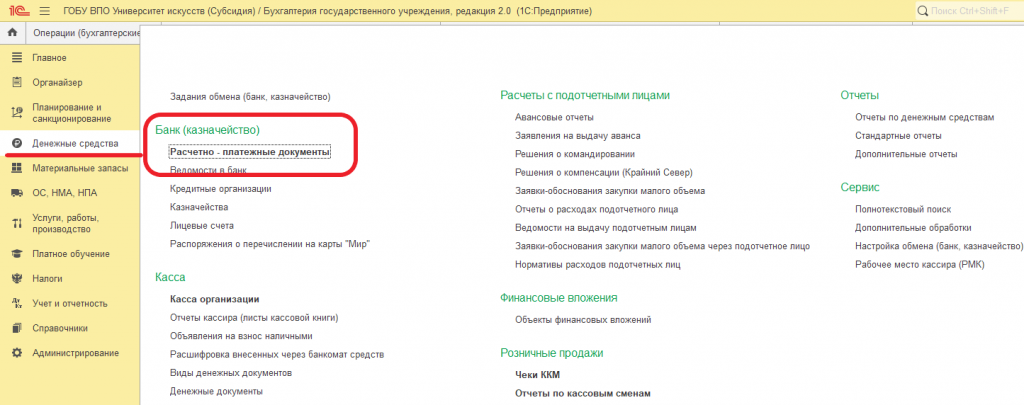Screen dimensions: 1024x405
Task: Click the Платное обучение section icon
Action: [x=18, y=253]
